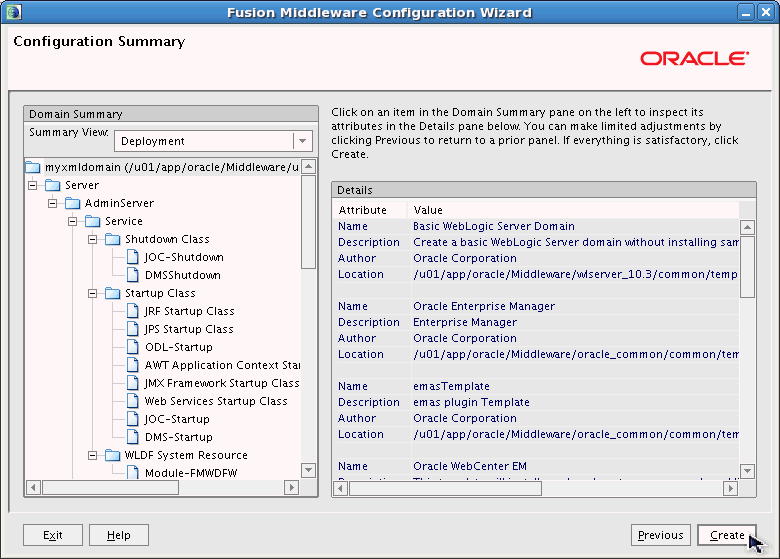Viewport: 780px width, 559px height.
Task: Collapse the WLDF System Resource node
Action: pyautogui.click(x=93, y=456)
